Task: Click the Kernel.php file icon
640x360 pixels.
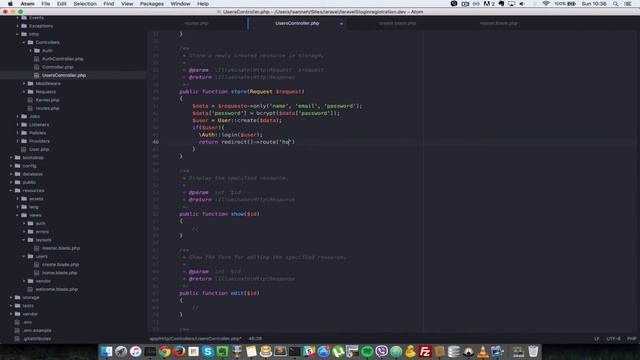Action: [x=30, y=100]
